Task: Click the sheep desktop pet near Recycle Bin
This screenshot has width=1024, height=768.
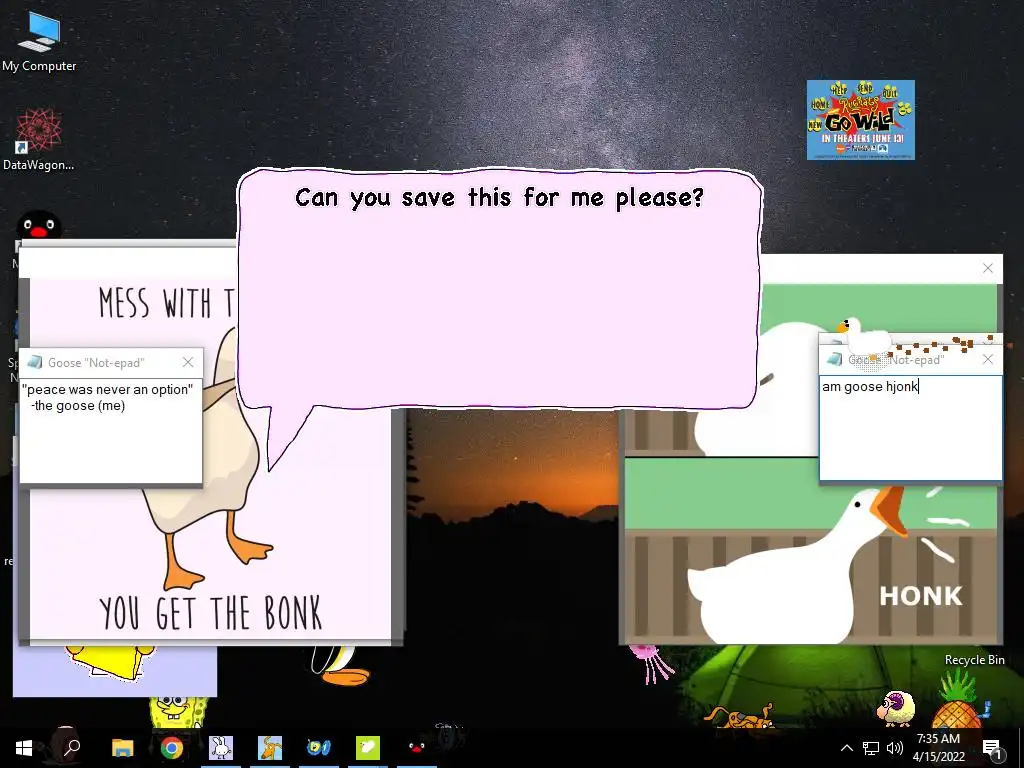Action: point(896,709)
